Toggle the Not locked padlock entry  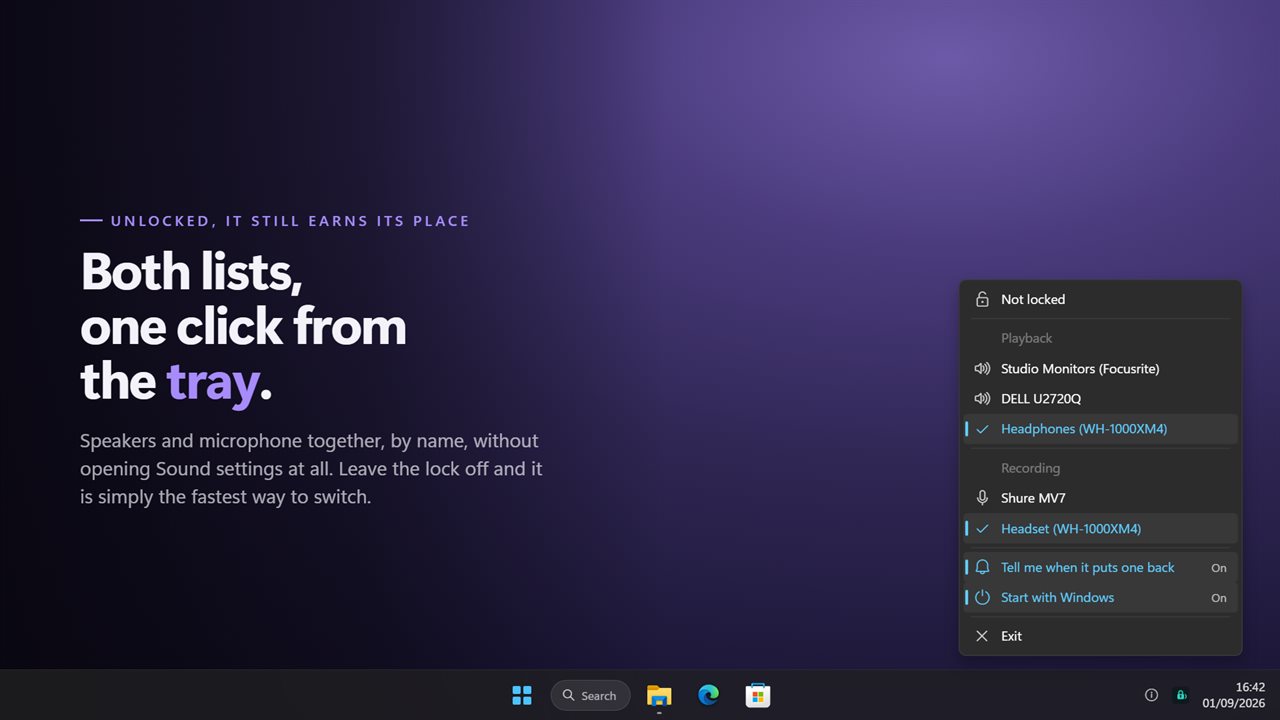coord(1100,299)
